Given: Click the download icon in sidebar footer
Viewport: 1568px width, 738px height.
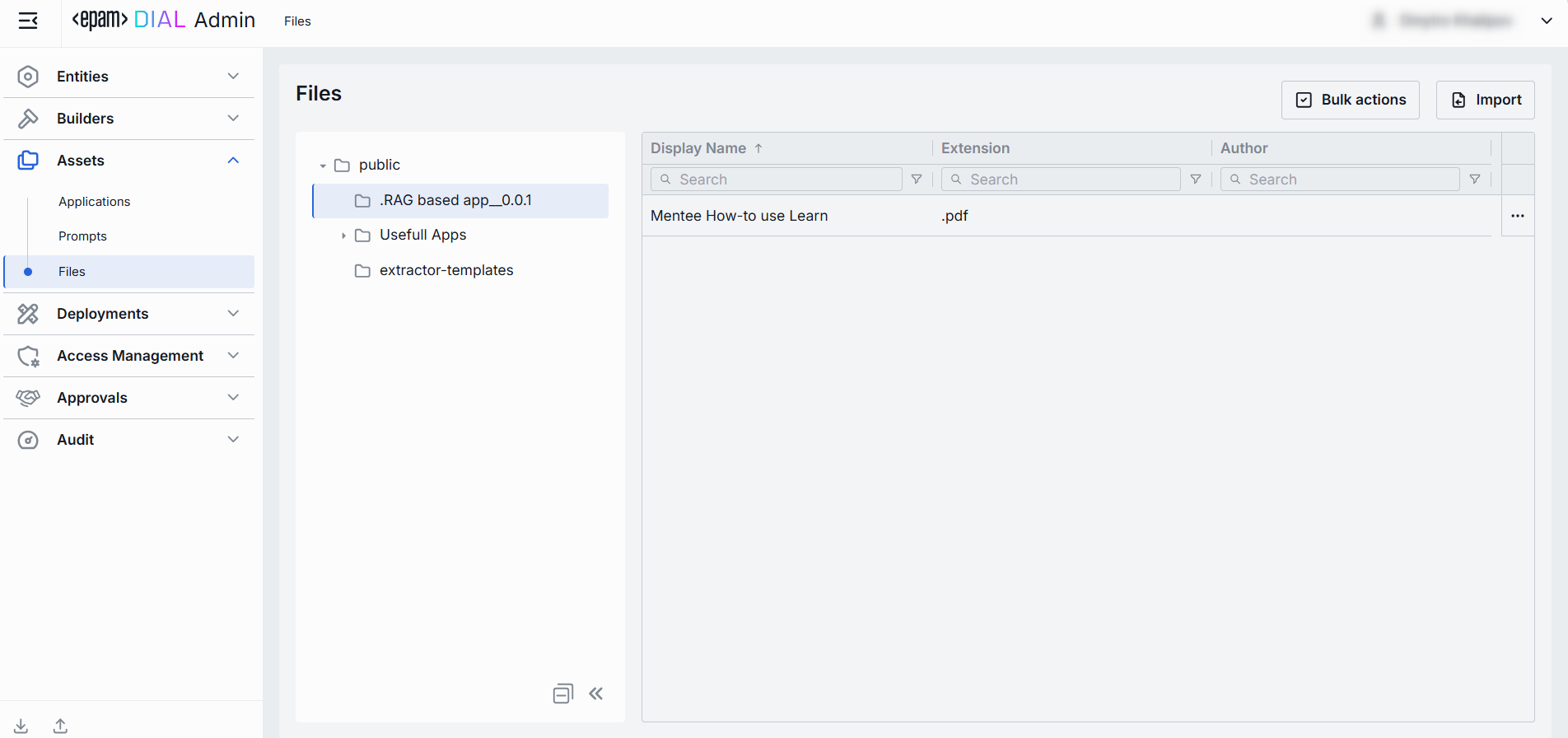Looking at the screenshot, I should click(x=21, y=726).
